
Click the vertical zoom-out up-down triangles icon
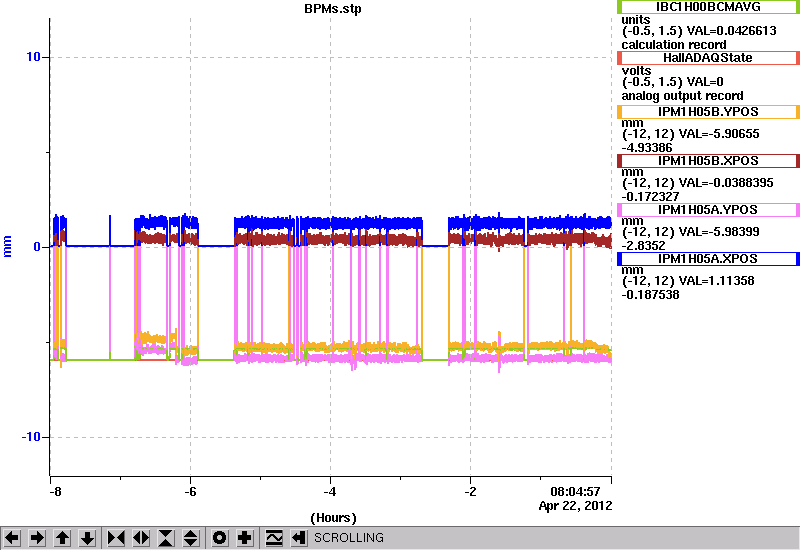tap(191, 538)
